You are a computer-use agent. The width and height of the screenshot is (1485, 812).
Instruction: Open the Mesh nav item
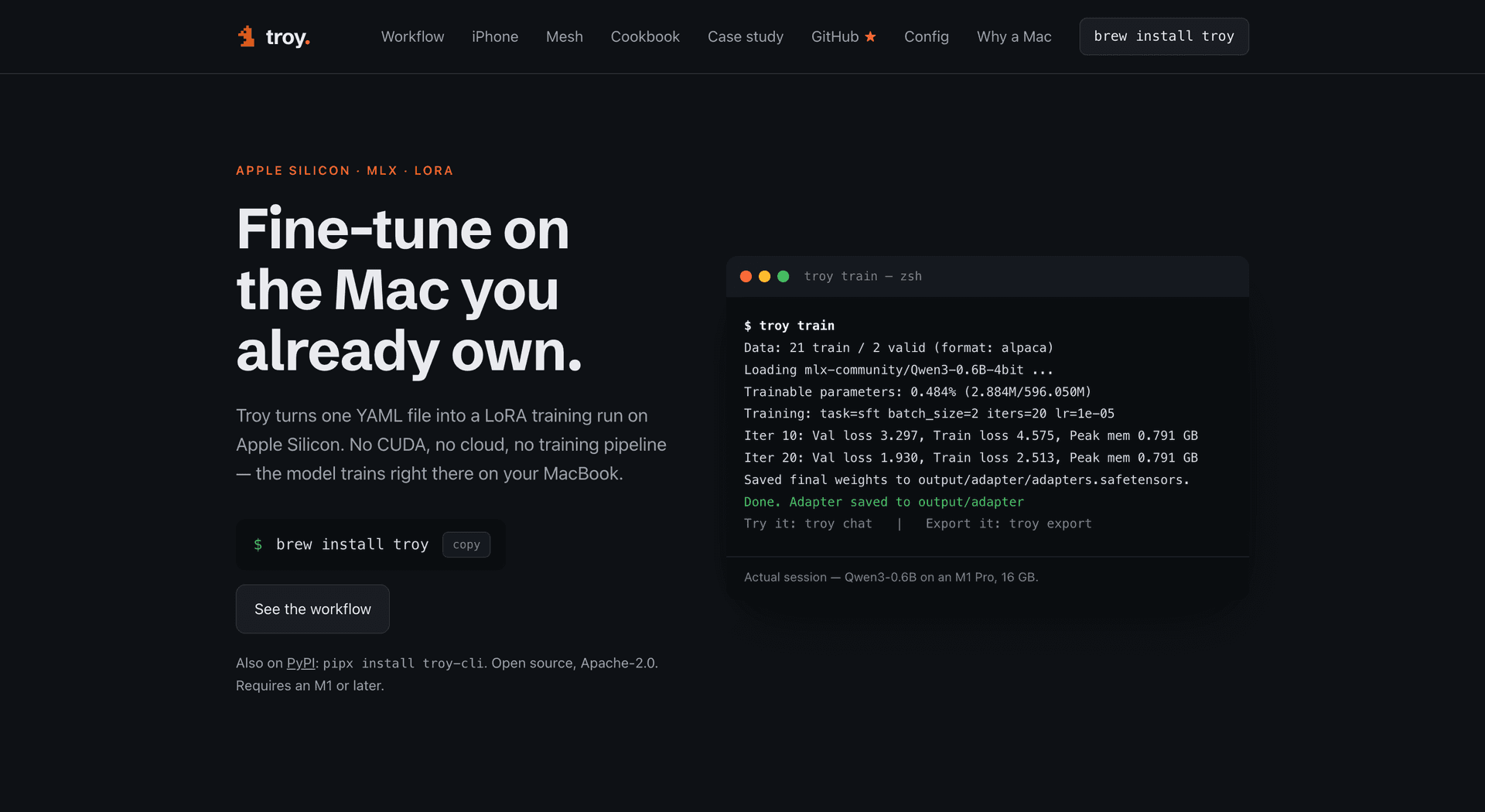pos(565,36)
